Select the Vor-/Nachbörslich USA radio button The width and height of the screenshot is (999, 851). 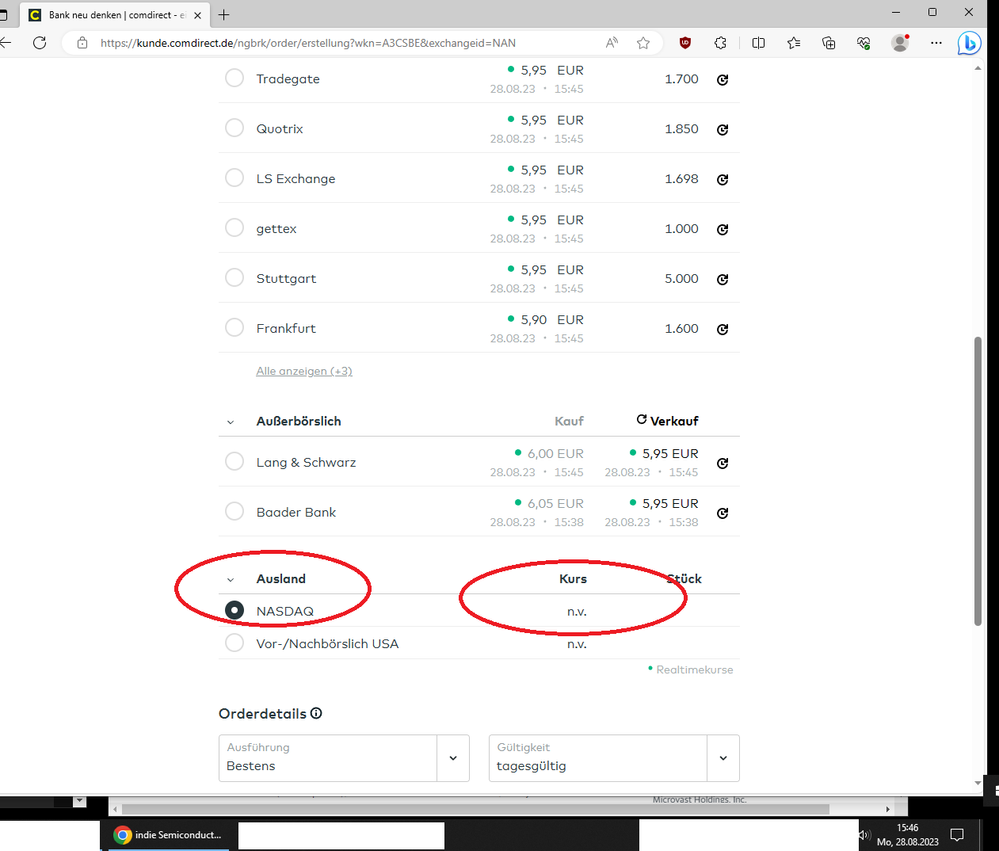point(234,643)
